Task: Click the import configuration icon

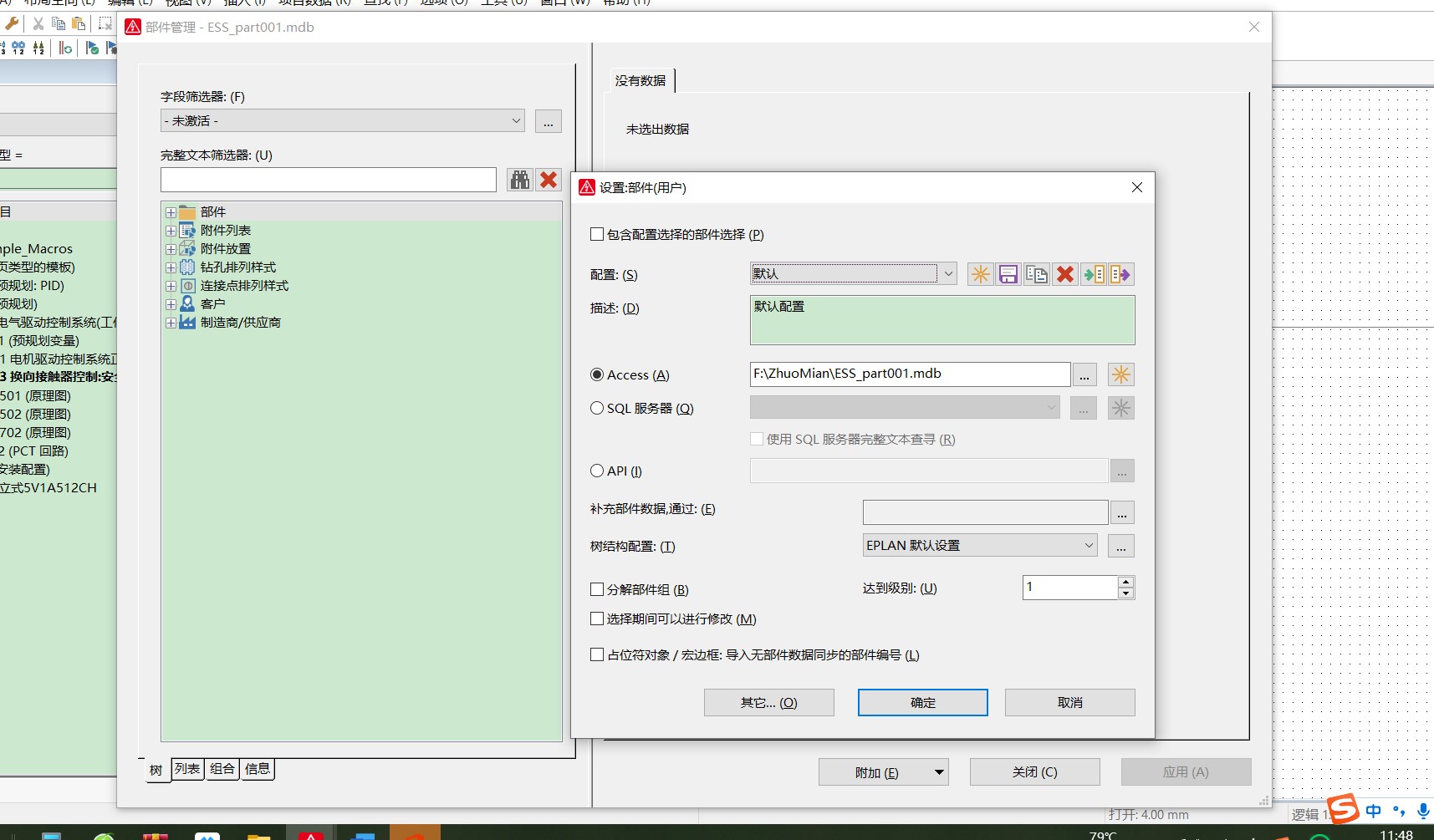Action: coord(1094,274)
